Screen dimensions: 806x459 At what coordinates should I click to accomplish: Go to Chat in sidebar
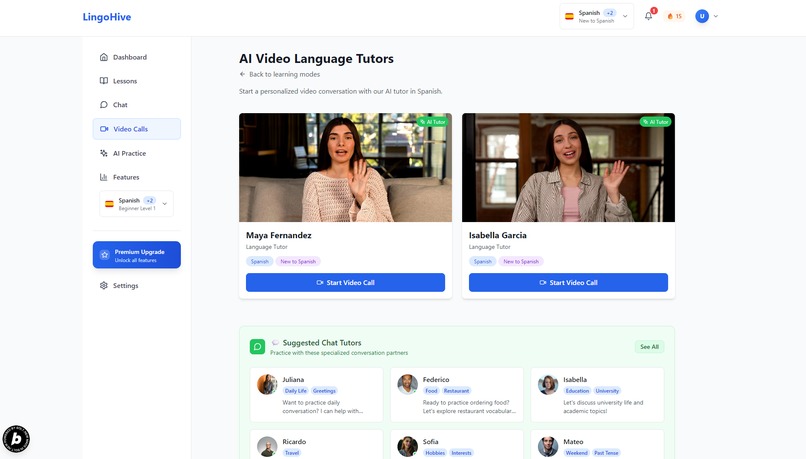(x=137, y=105)
